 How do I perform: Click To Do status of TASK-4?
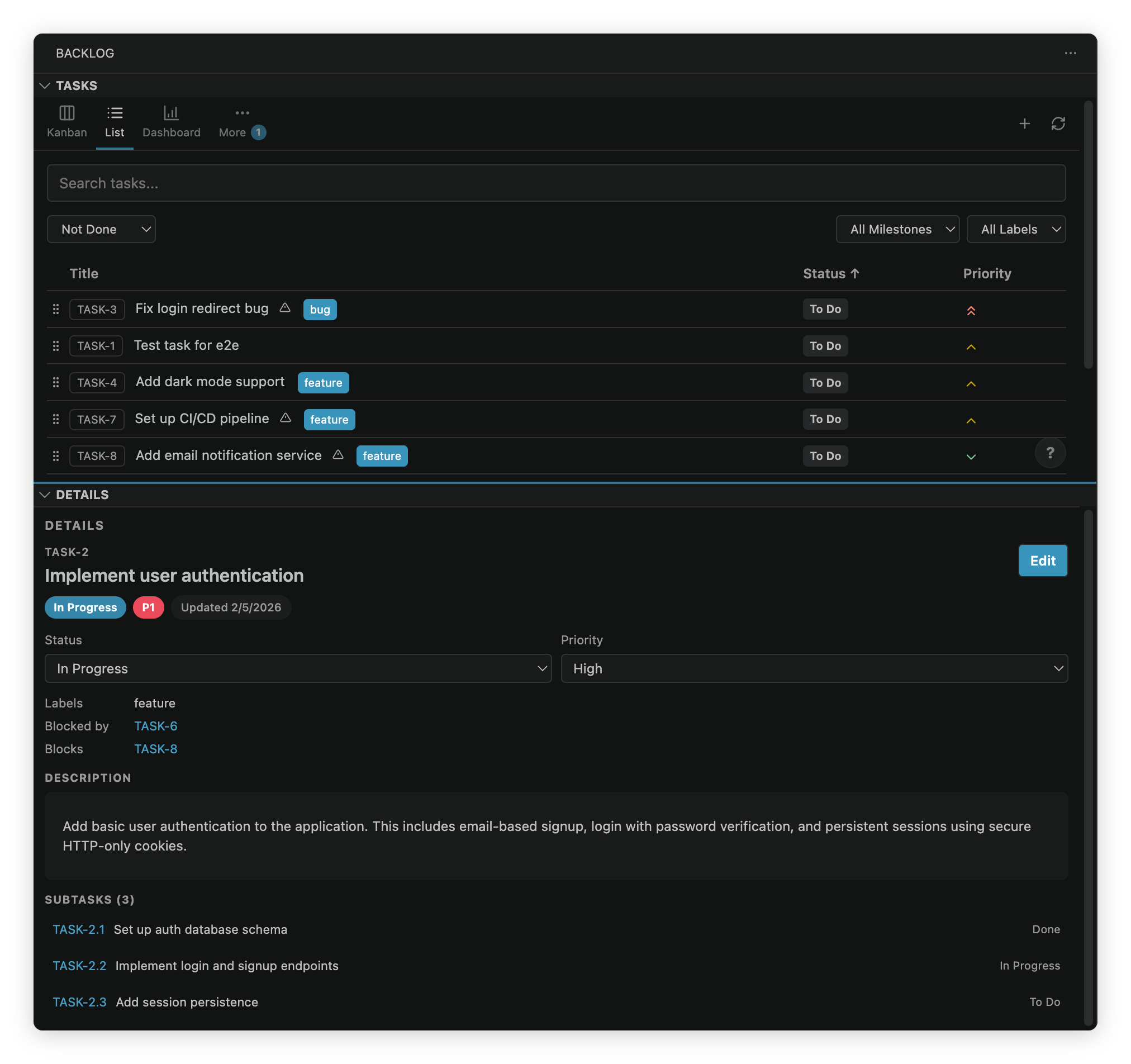[825, 382]
